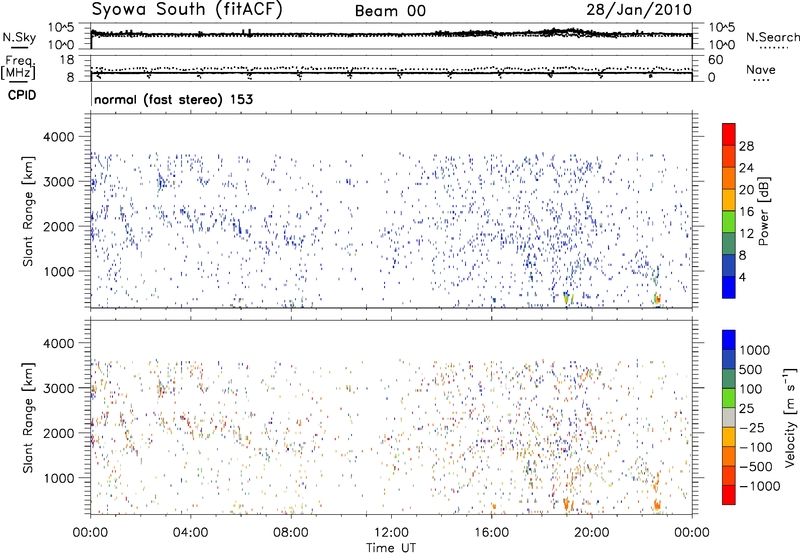This screenshot has width=800, height=554.
Task: Click the high-power echo near 22:40 in power panel
Action: tap(658, 299)
